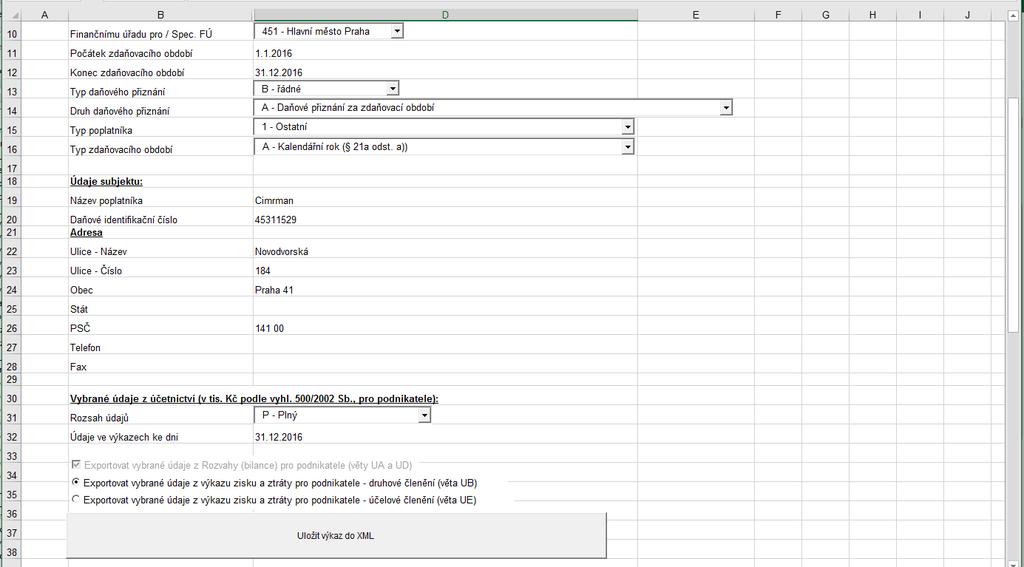
Task: Click the 'Údaje subjektu:' heading
Action: [x=106, y=182]
